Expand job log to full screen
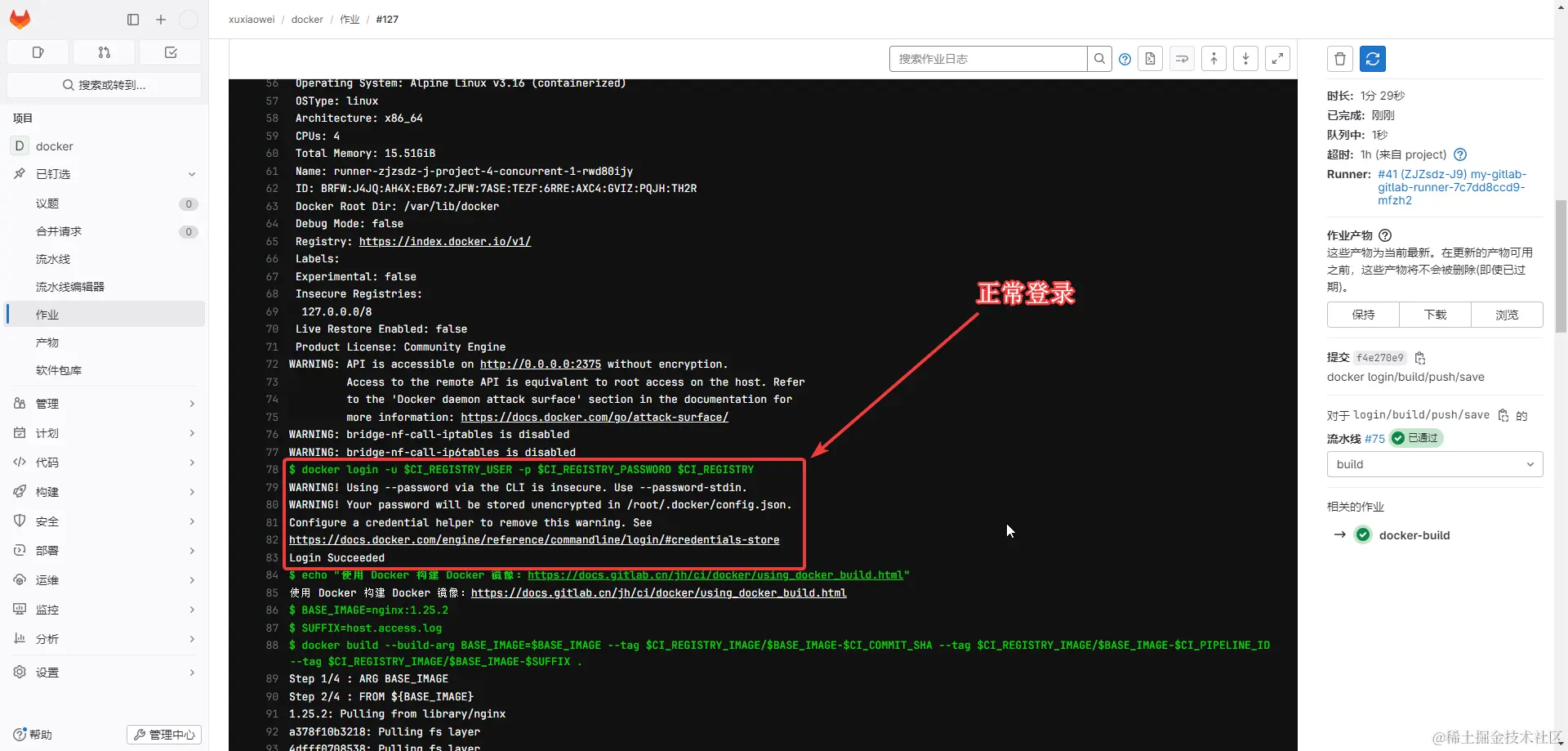 click(x=1277, y=59)
